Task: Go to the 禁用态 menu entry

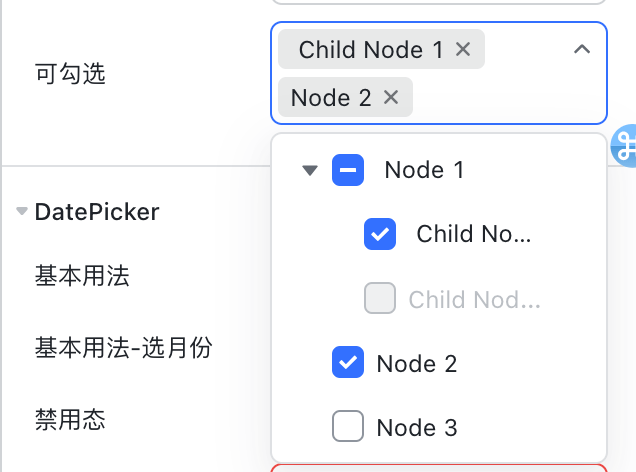Action: [x=70, y=419]
